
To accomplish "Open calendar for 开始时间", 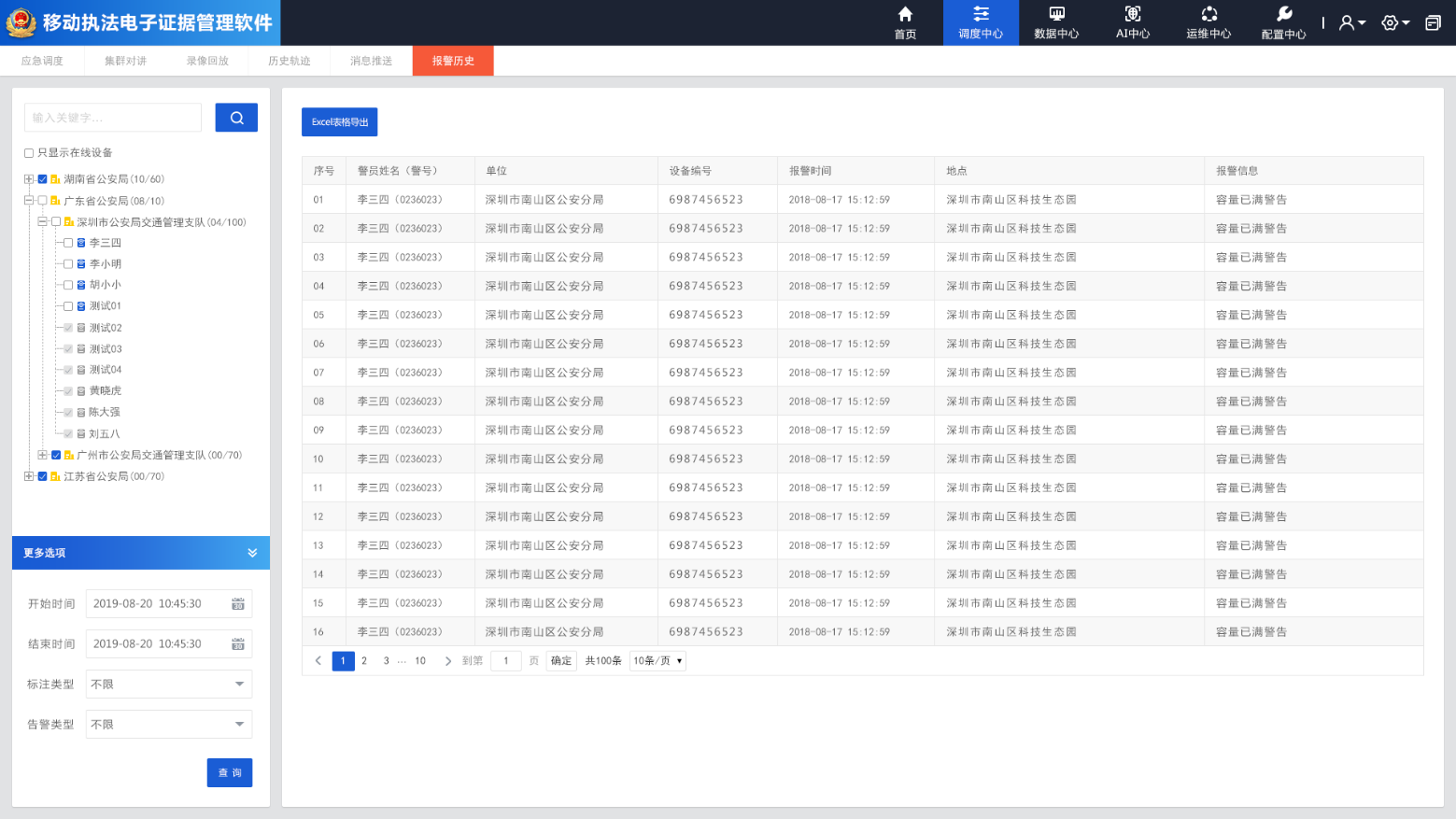I will click(x=238, y=604).
